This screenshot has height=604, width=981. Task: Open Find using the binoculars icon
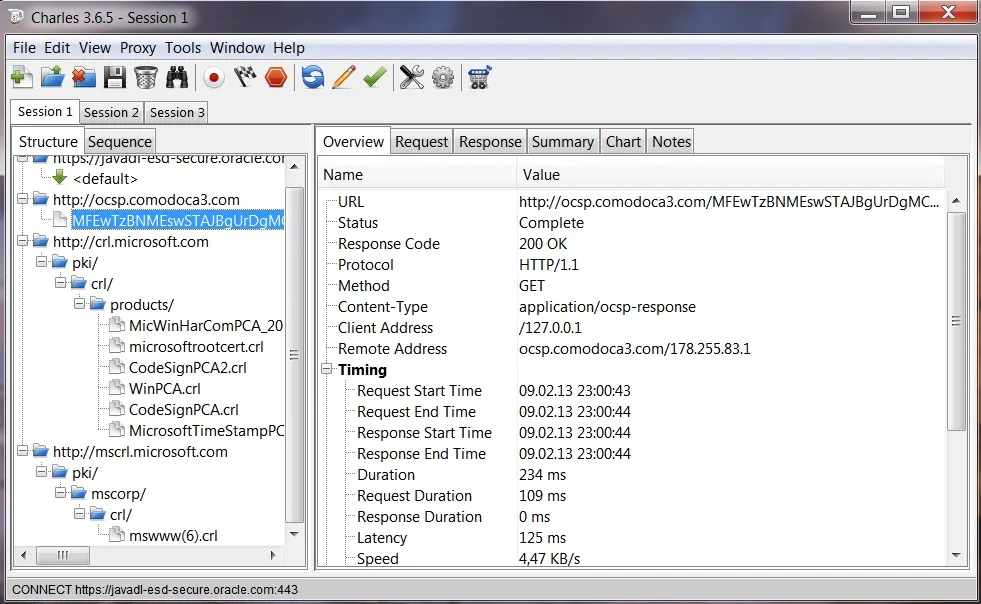click(x=177, y=78)
